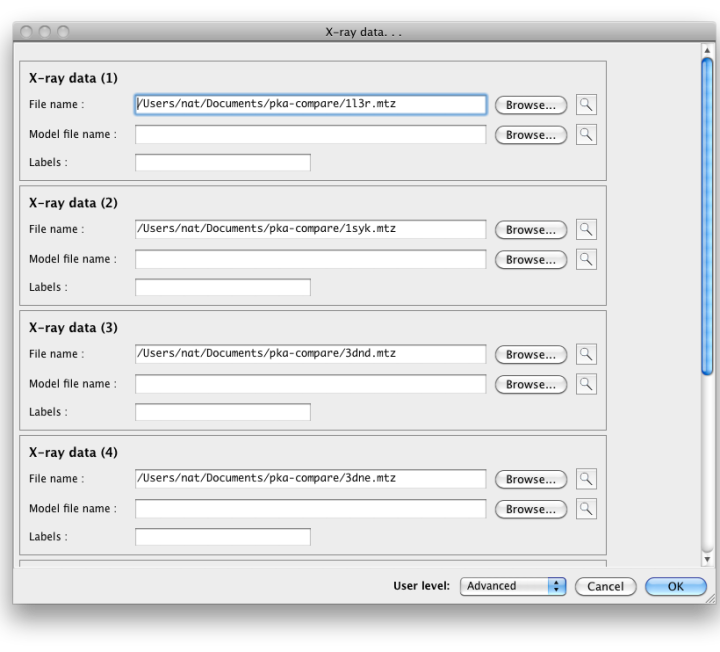Click the 1l3r.mtz file name field

coord(310,104)
